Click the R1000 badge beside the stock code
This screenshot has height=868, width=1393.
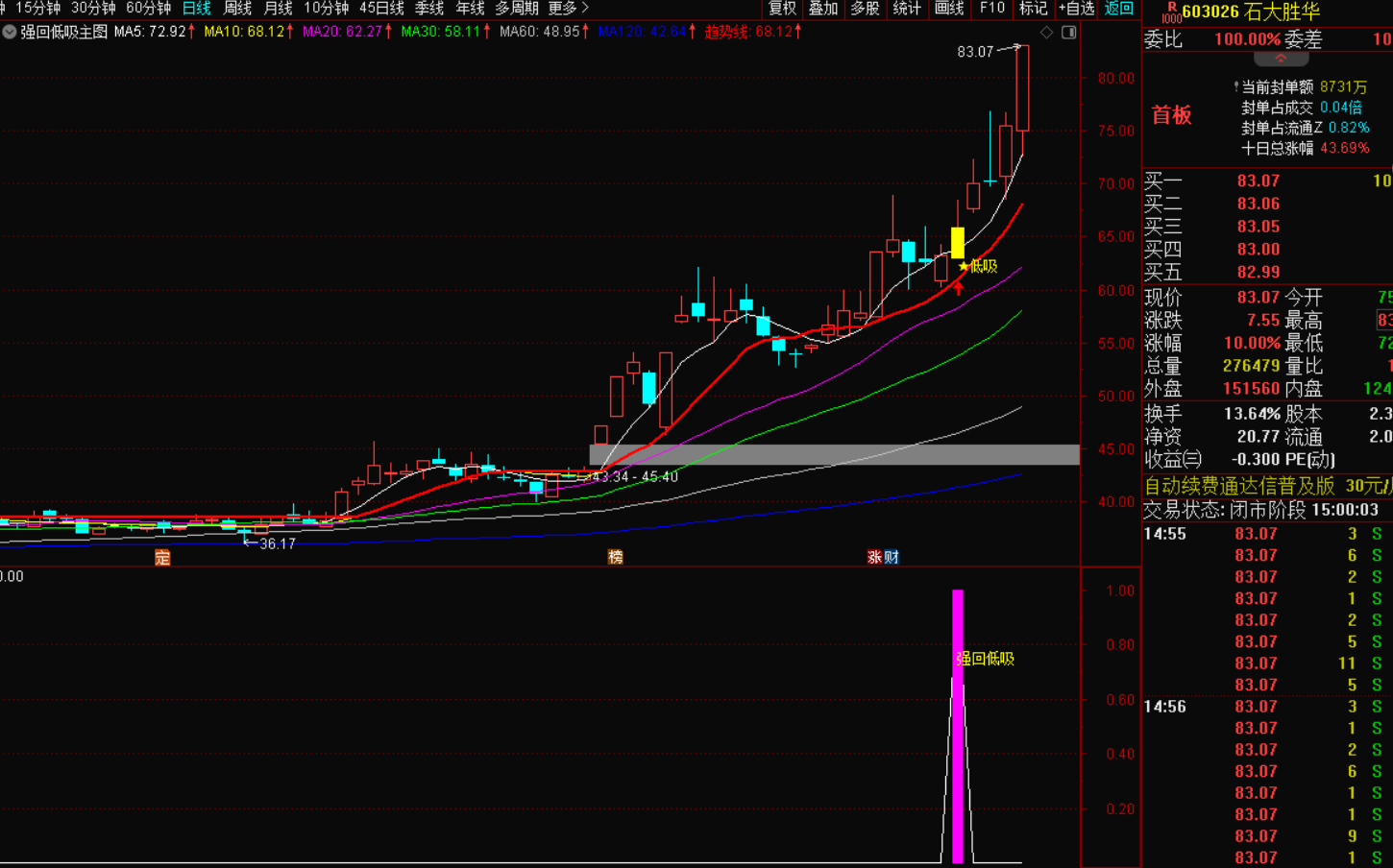pos(1171,12)
